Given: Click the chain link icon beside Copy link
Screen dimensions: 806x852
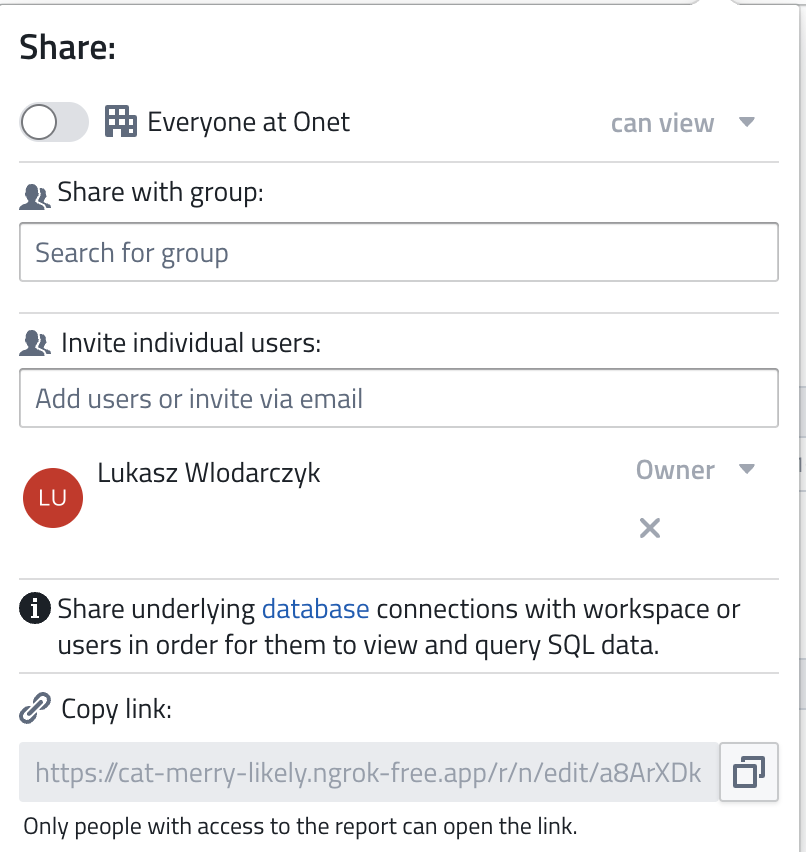Looking at the screenshot, I should tap(33, 707).
